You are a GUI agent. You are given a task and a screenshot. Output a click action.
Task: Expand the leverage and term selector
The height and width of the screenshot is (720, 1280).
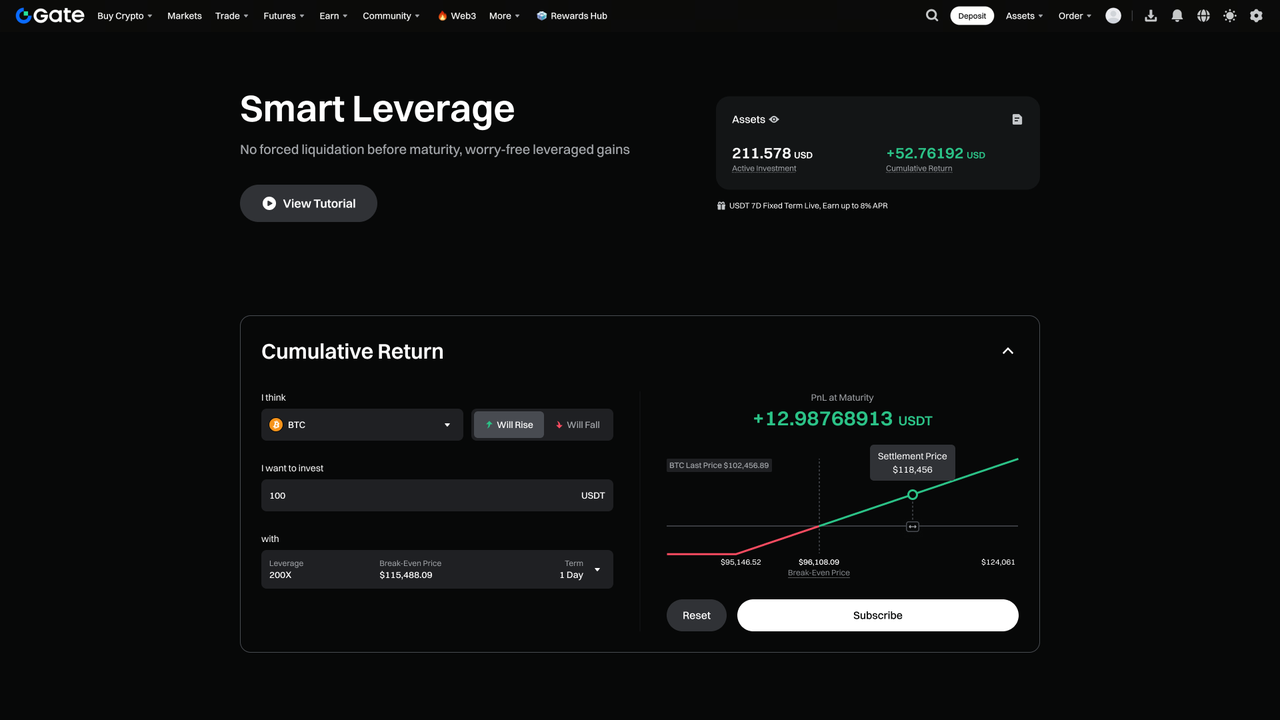[597, 569]
